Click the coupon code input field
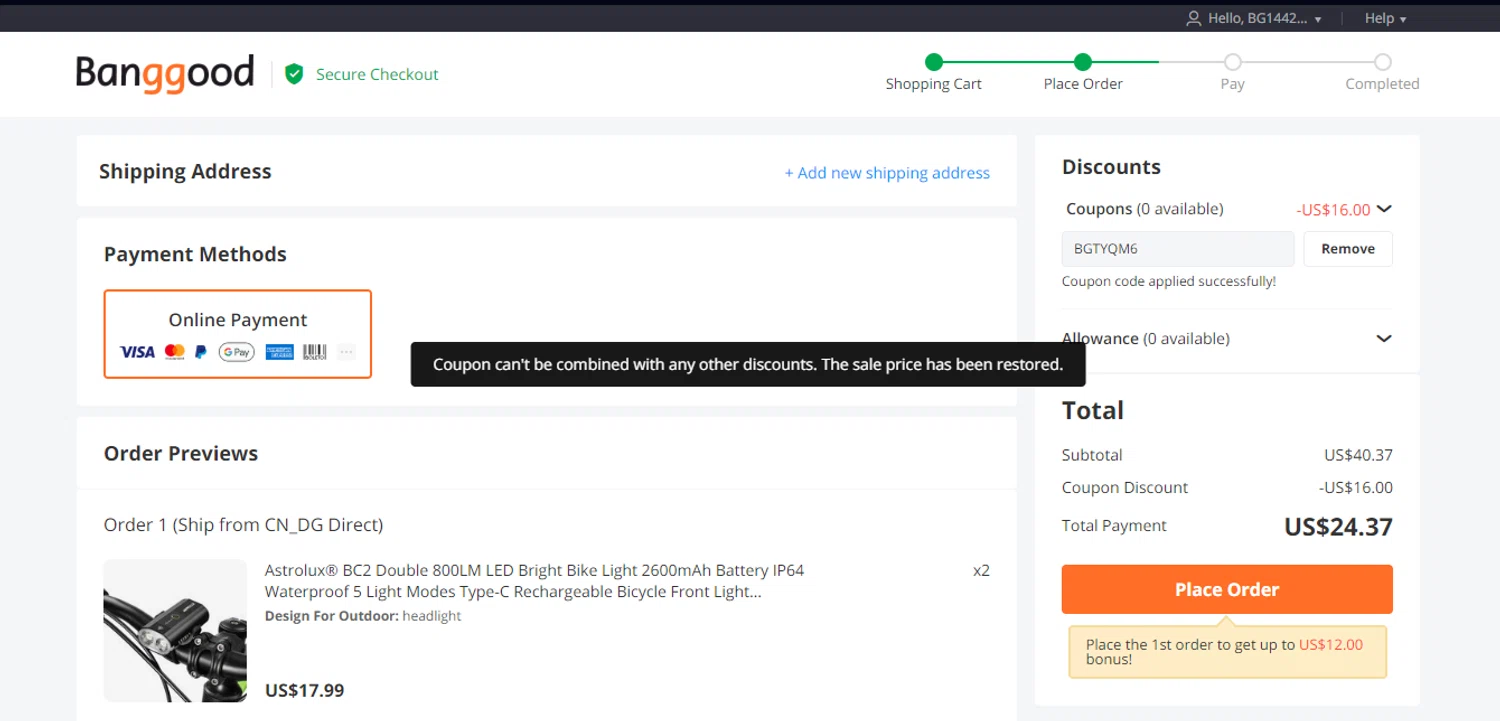1500x721 pixels. 1178,249
